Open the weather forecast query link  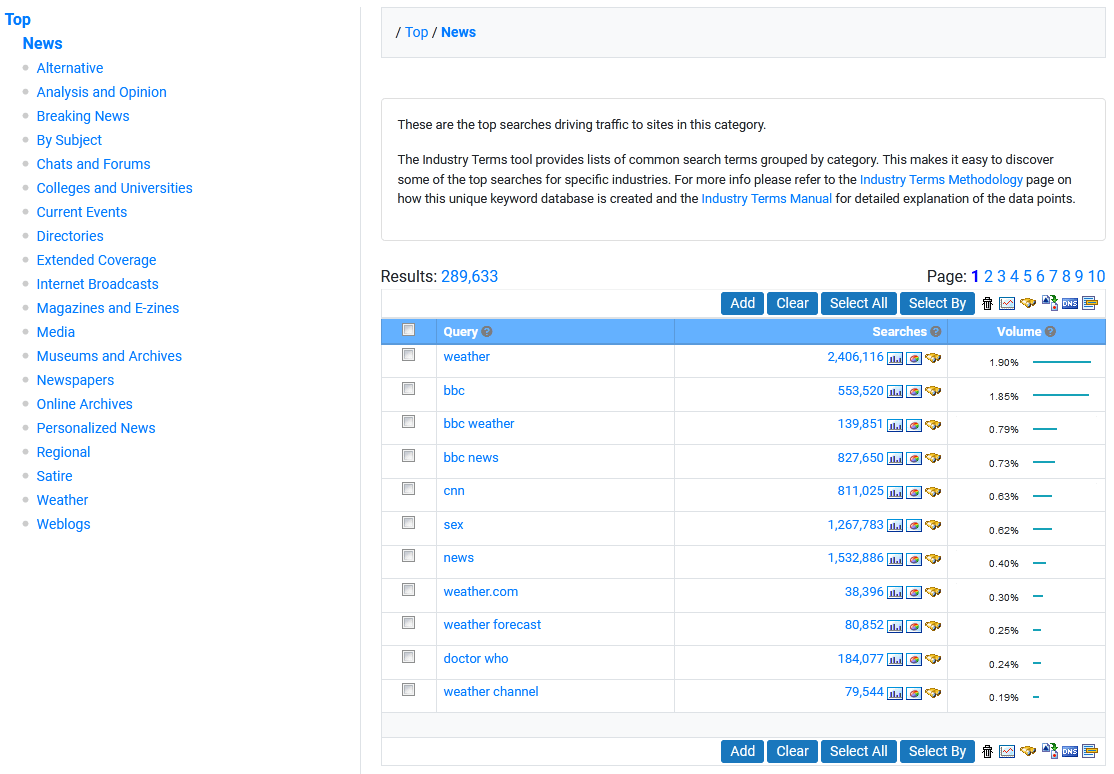pos(492,625)
